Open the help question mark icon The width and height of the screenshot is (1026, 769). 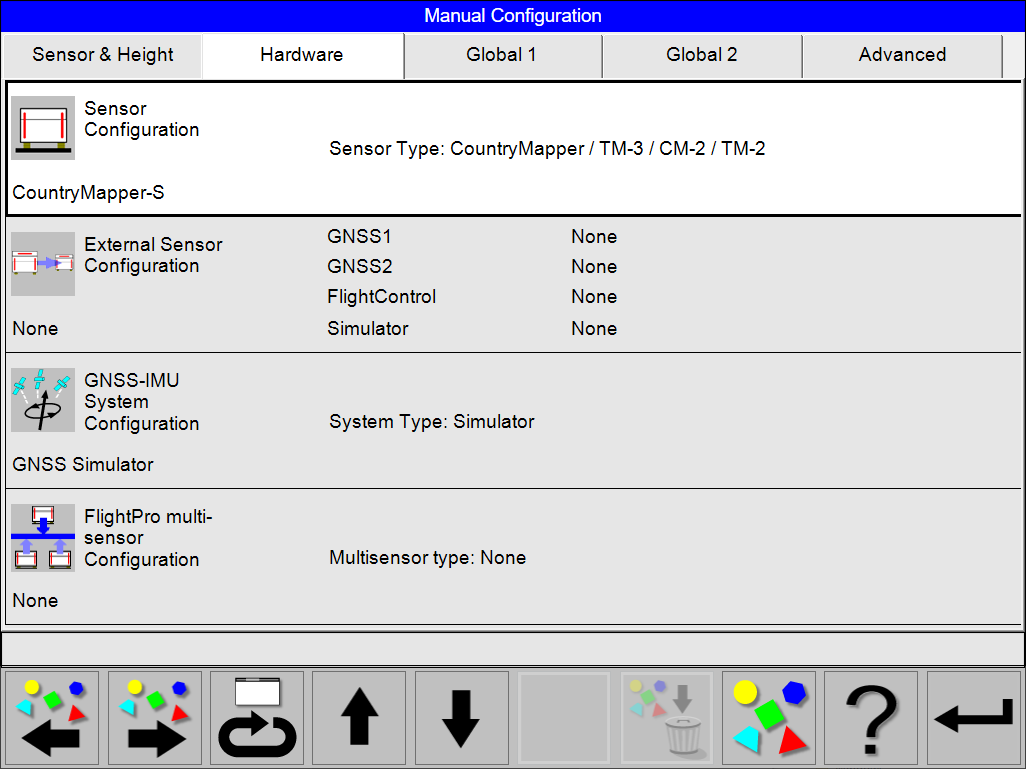pos(870,718)
